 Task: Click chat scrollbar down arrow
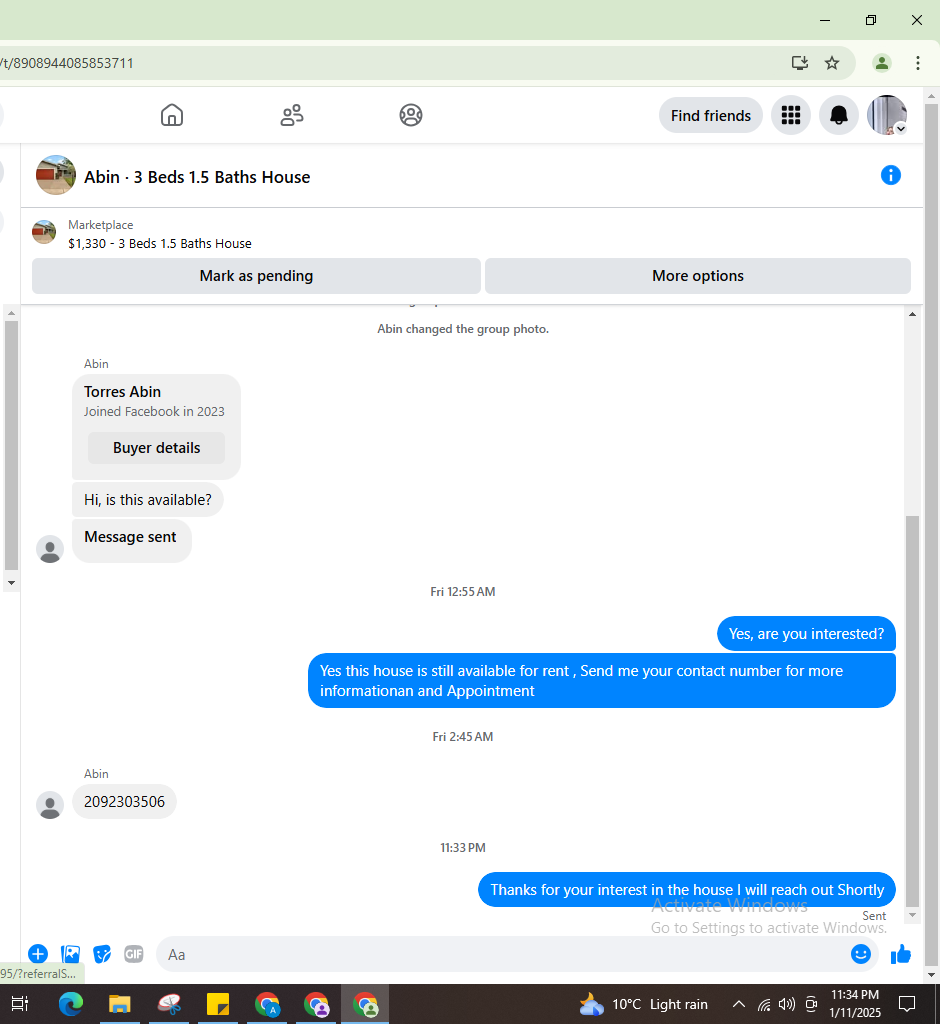click(913, 915)
